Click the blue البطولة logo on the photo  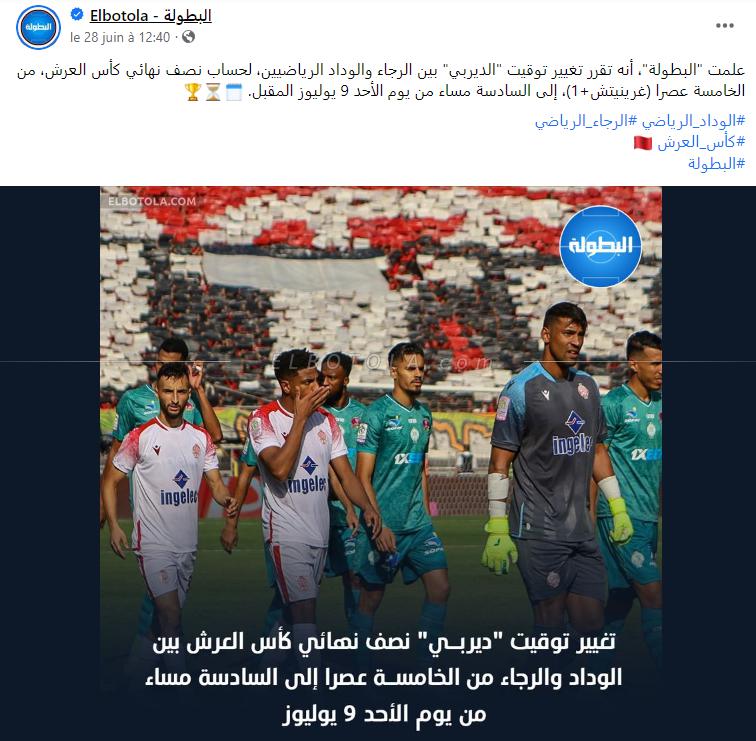coord(600,246)
